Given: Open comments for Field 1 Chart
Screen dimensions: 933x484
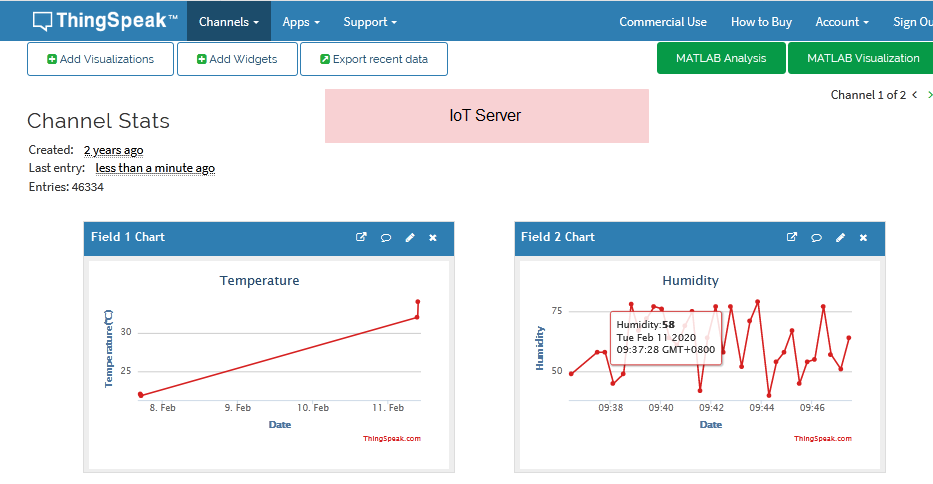Looking at the screenshot, I should (x=386, y=238).
